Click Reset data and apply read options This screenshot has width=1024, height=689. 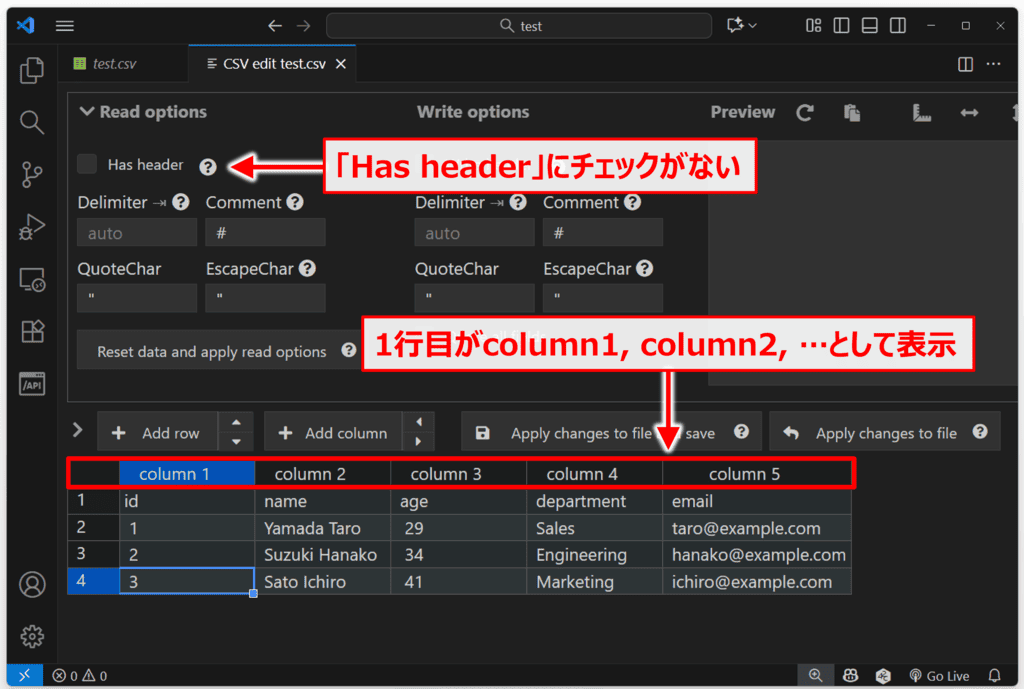tap(211, 352)
